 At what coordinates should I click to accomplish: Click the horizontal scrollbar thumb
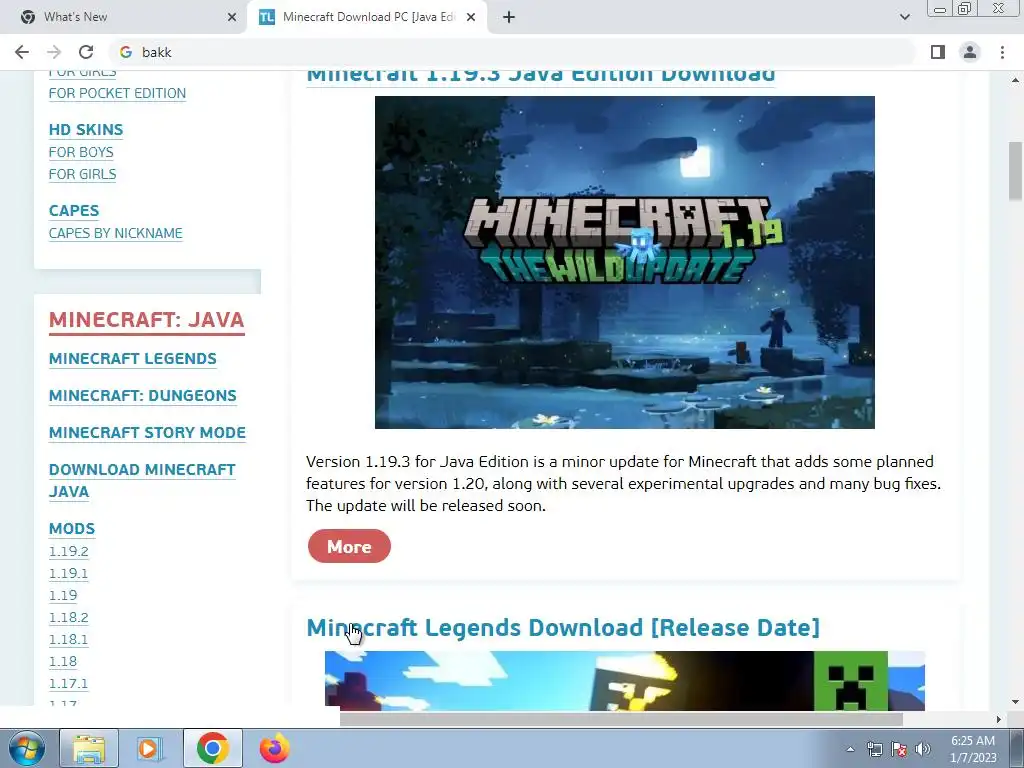click(621, 719)
